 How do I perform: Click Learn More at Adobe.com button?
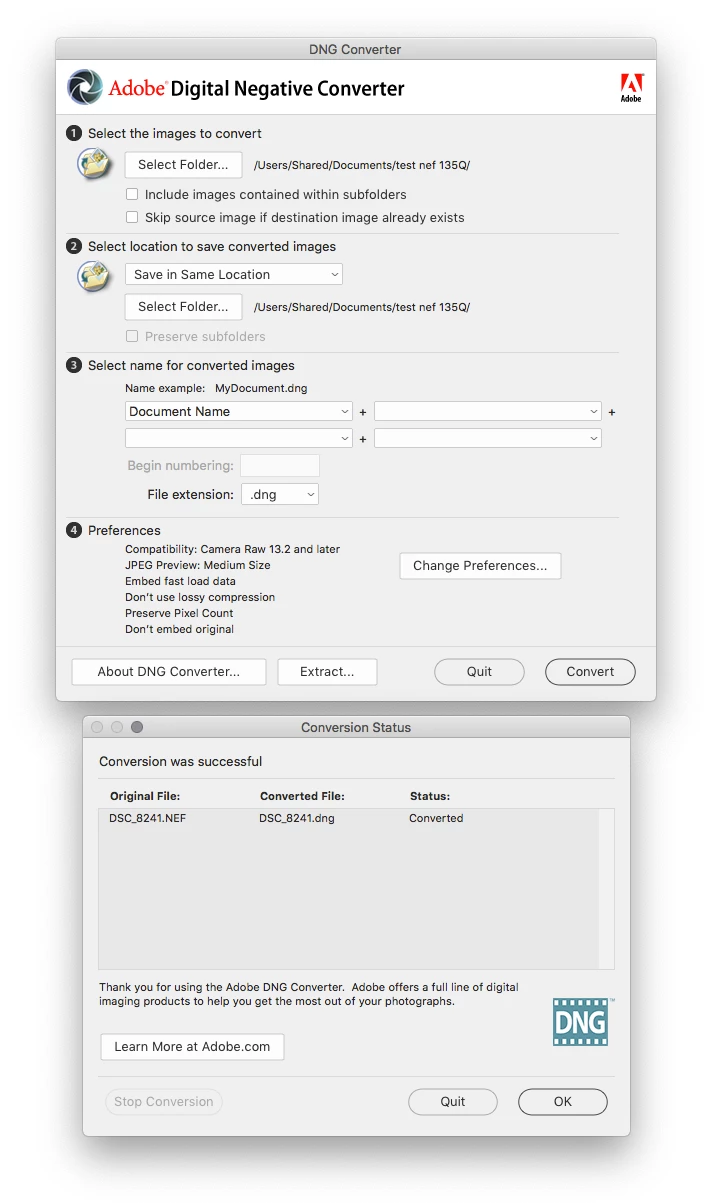192,1047
